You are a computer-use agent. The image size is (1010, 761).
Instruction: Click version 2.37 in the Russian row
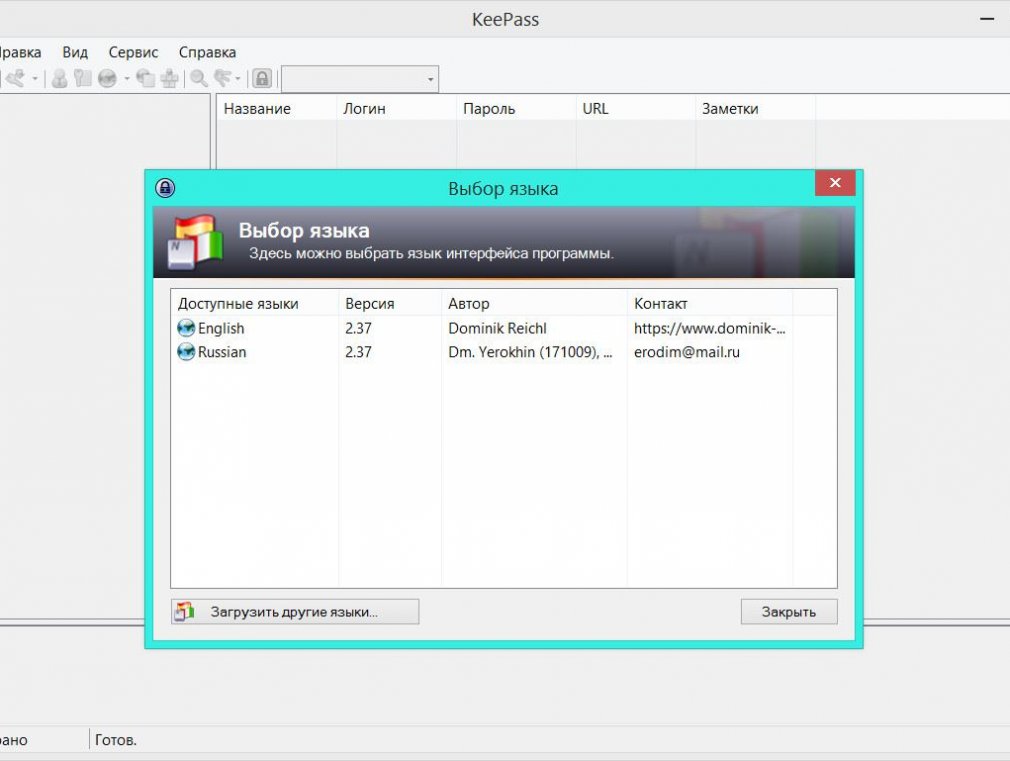[358, 352]
